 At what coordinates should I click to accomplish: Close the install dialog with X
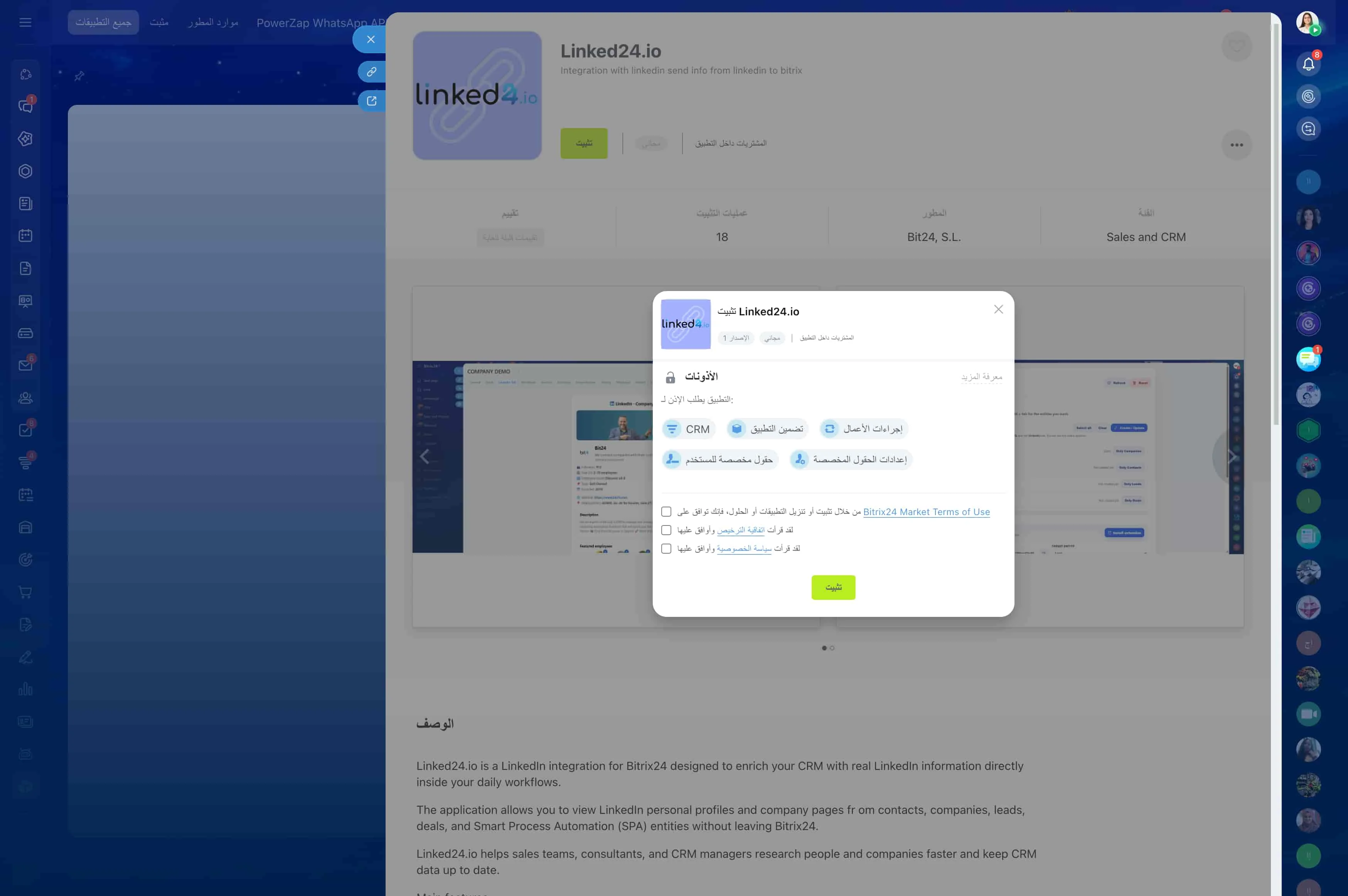click(x=998, y=309)
